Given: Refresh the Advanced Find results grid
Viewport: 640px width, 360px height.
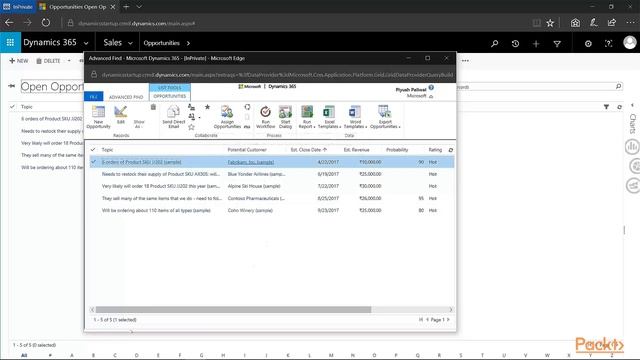Looking at the screenshot, I should pos(451,150).
